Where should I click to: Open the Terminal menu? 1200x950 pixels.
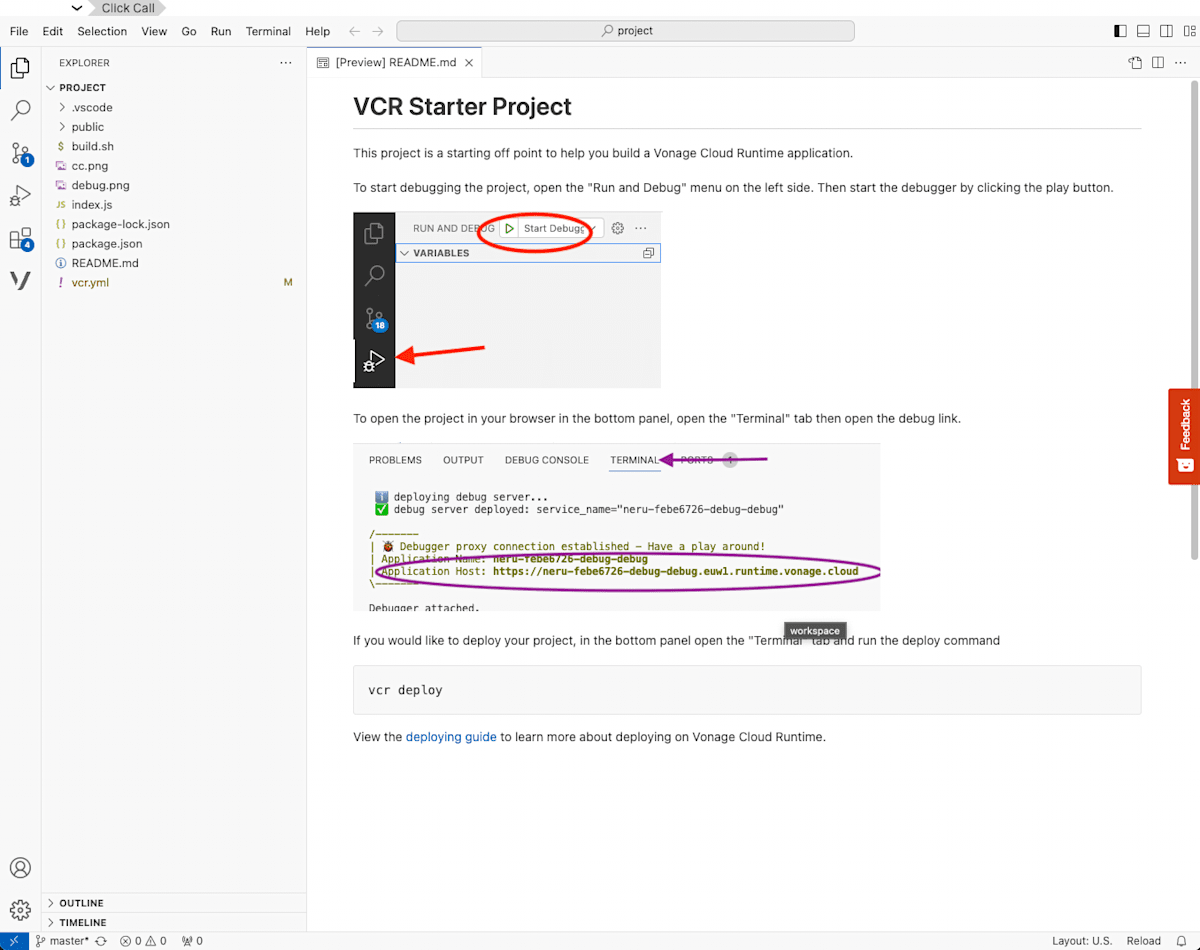tap(268, 31)
